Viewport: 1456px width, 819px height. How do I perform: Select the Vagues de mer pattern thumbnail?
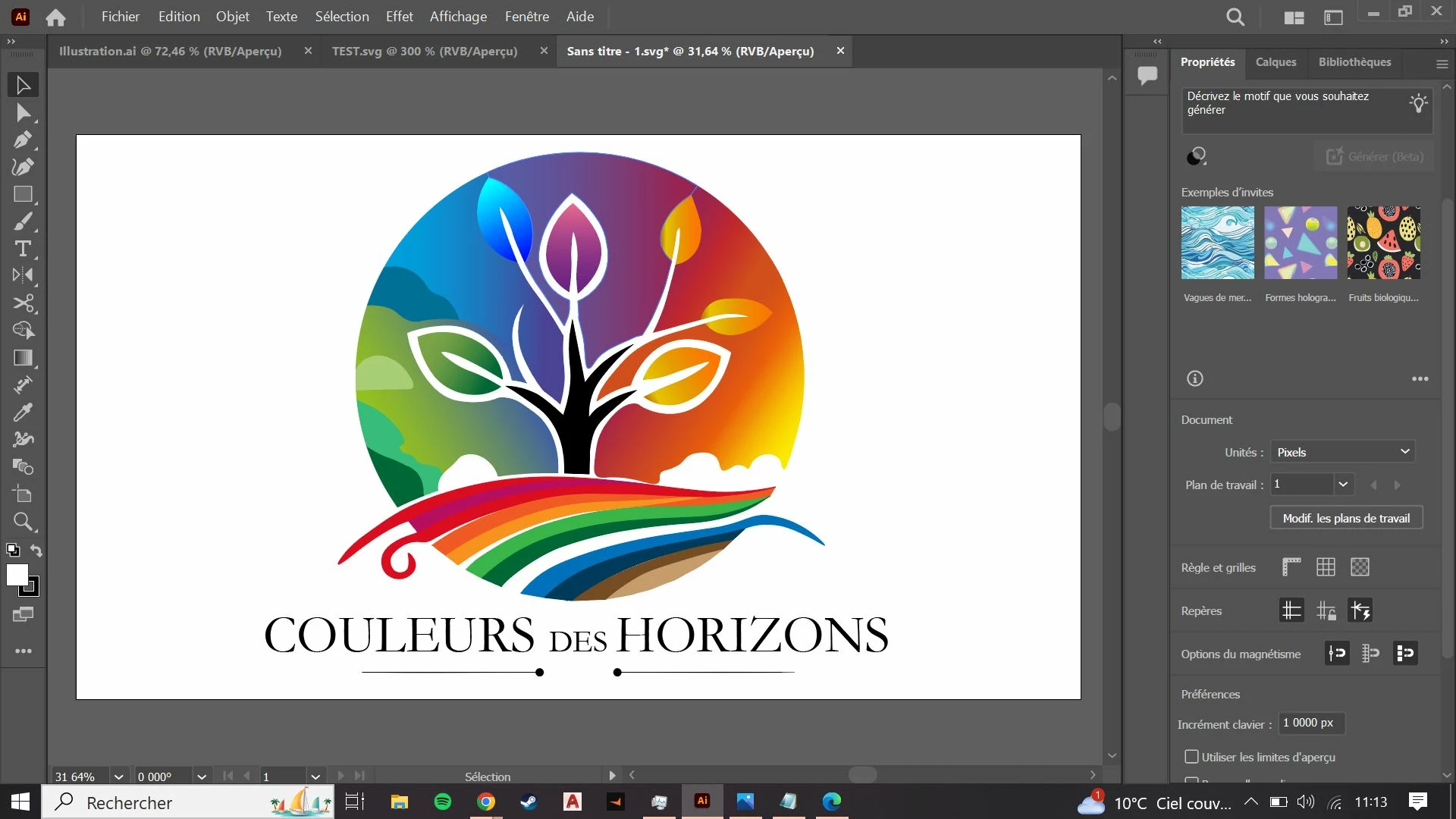click(1217, 243)
